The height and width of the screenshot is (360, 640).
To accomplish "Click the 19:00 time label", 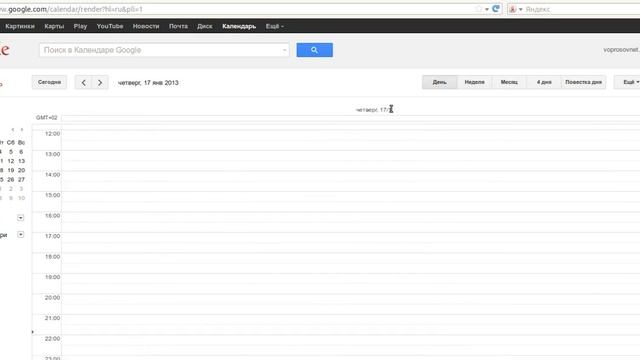I will click(52, 277).
